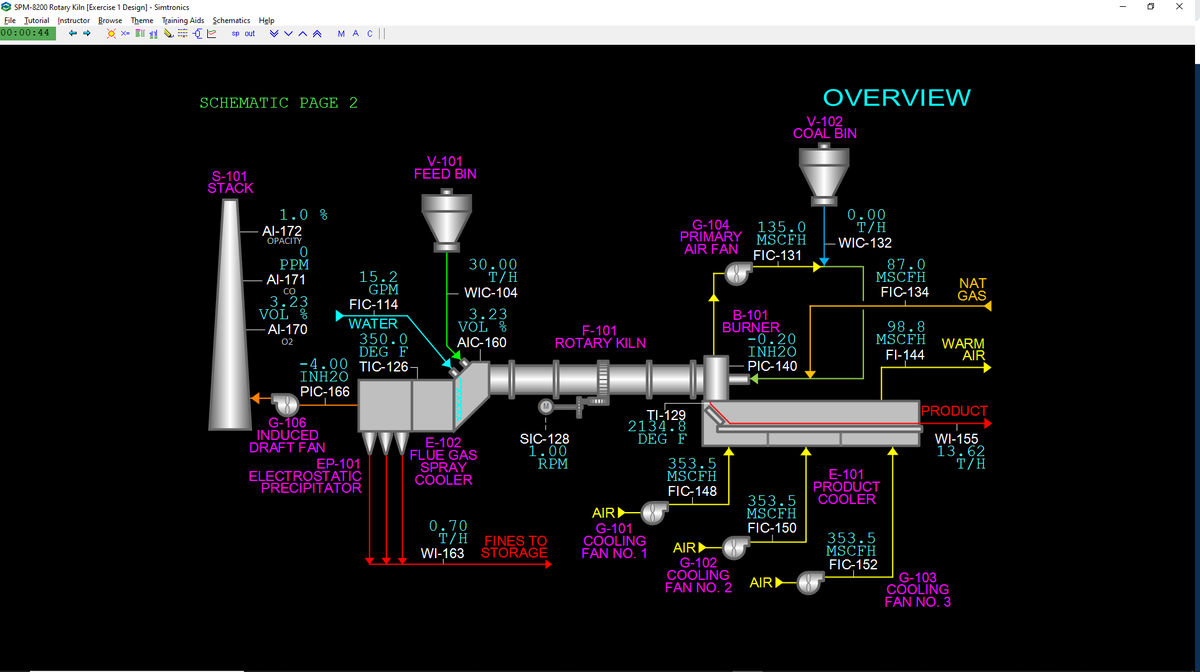The height and width of the screenshot is (672, 1200).
Task: Click the 'out' output toolbar button
Action: [x=250, y=33]
